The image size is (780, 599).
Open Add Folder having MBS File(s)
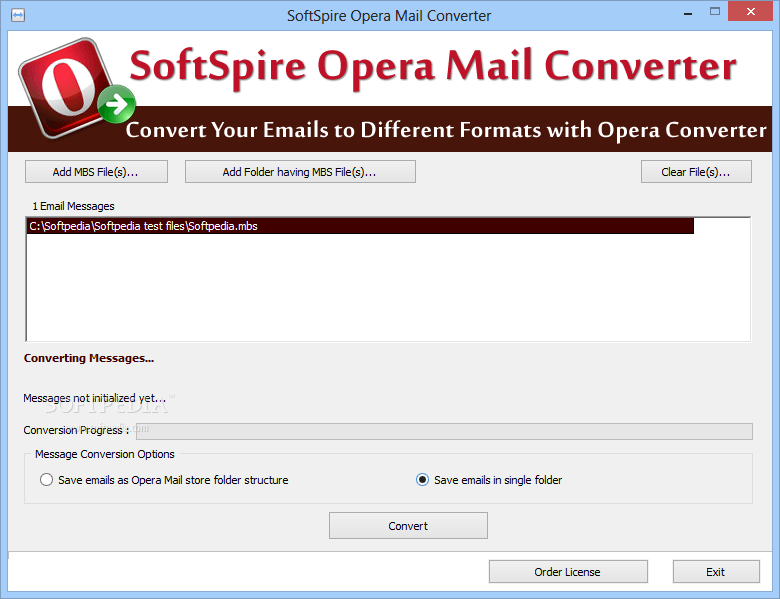coord(300,172)
